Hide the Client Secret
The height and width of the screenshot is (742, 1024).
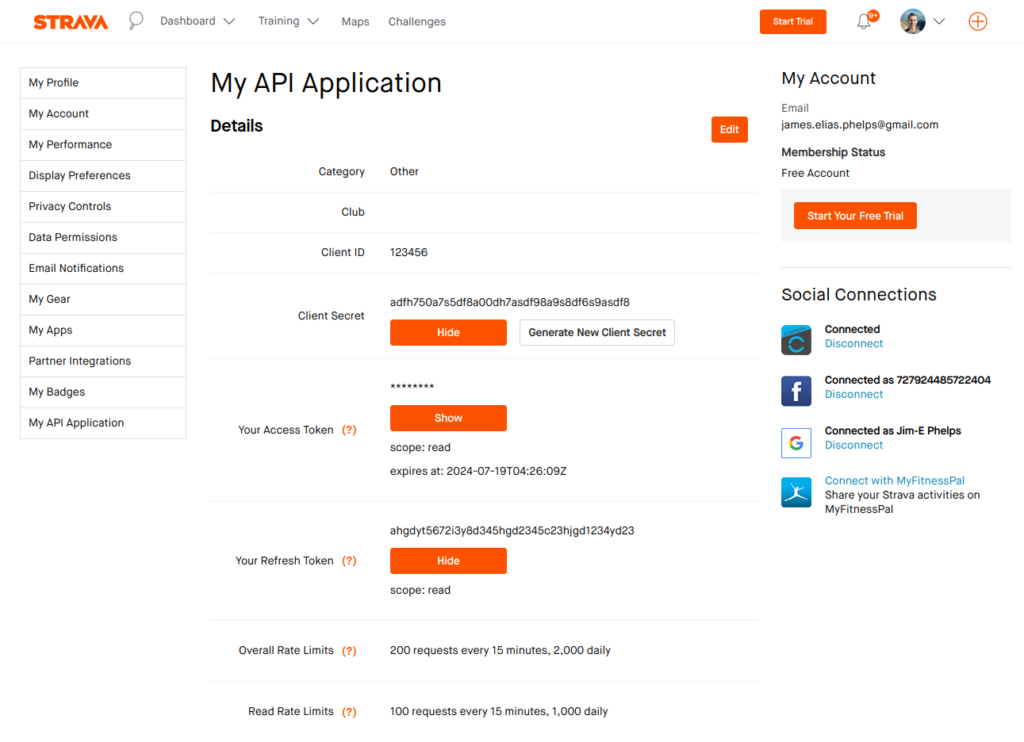(448, 332)
